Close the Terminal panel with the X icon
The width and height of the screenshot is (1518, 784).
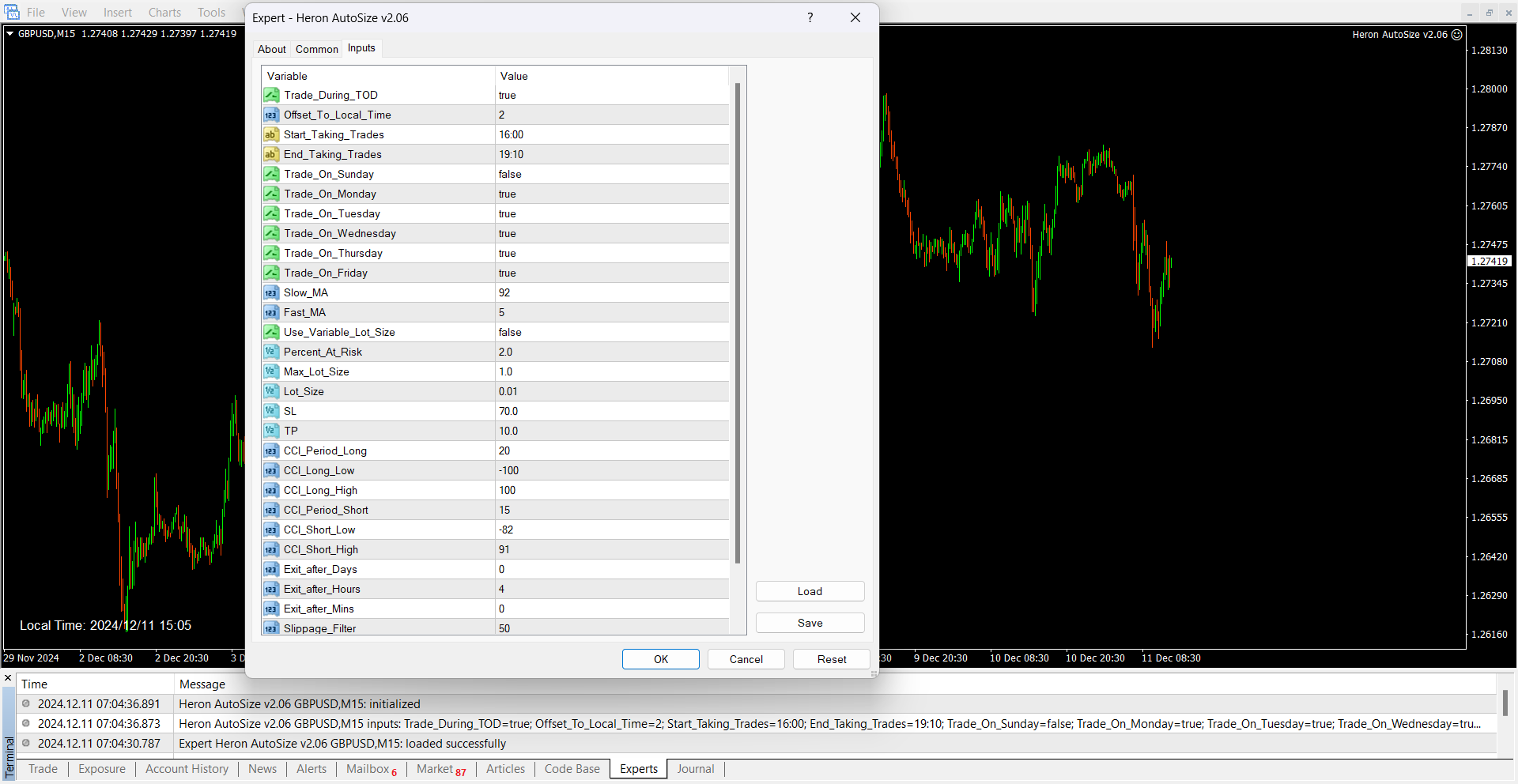[8, 678]
